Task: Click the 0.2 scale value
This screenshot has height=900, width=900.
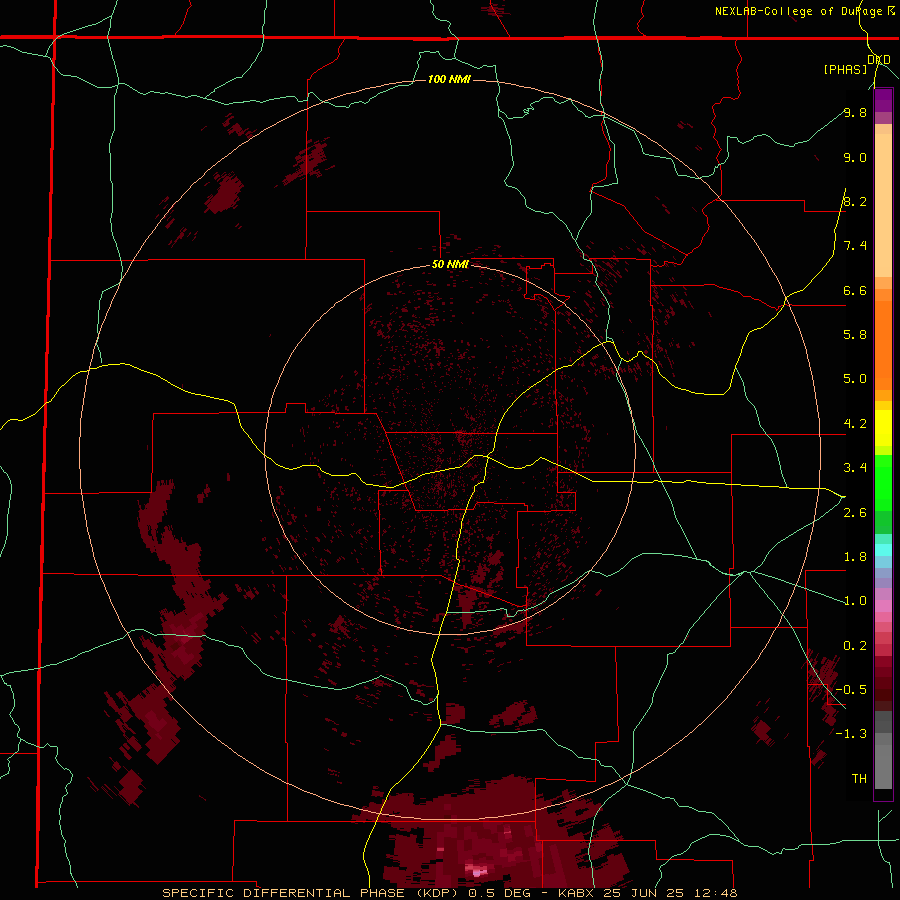Action: (x=855, y=646)
